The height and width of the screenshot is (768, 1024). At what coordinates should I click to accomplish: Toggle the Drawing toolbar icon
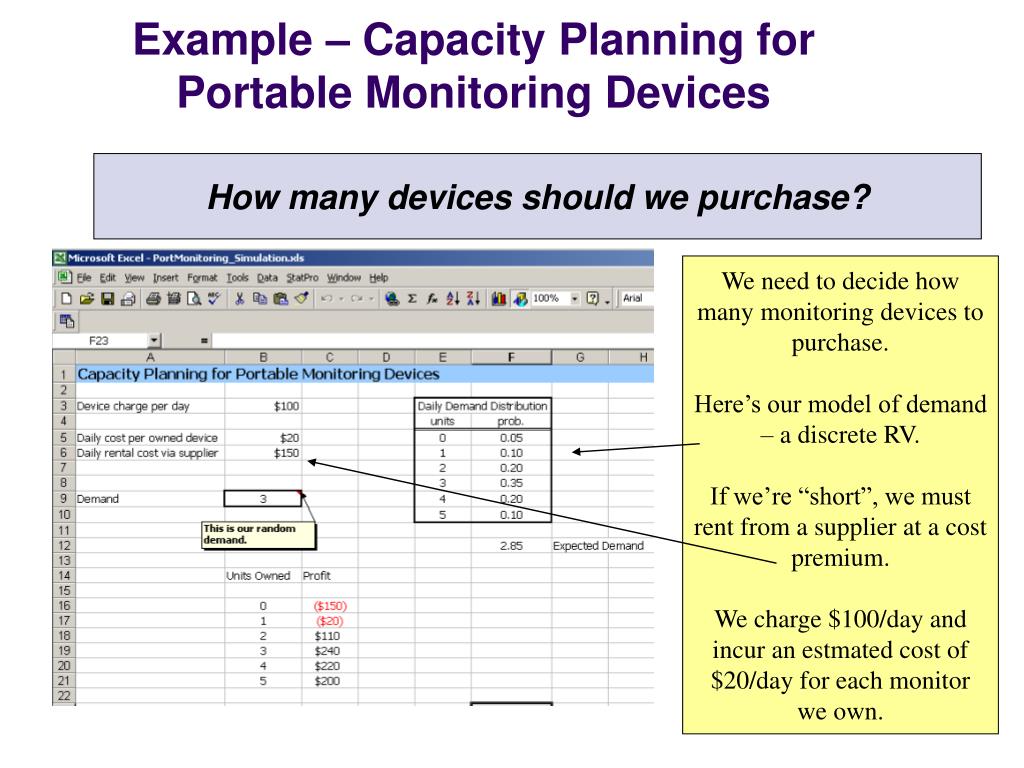click(x=520, y=298)
